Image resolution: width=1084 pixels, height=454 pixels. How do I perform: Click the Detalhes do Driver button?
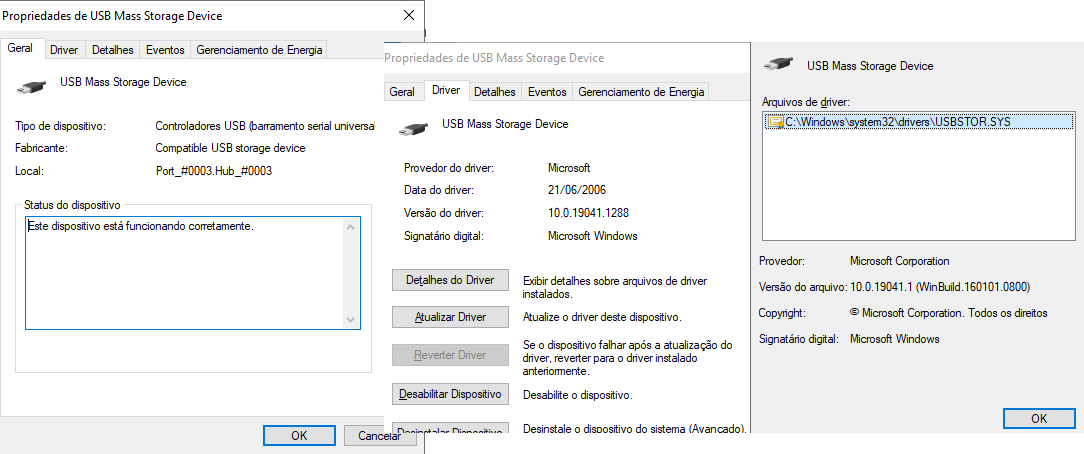tap(450, 281)
